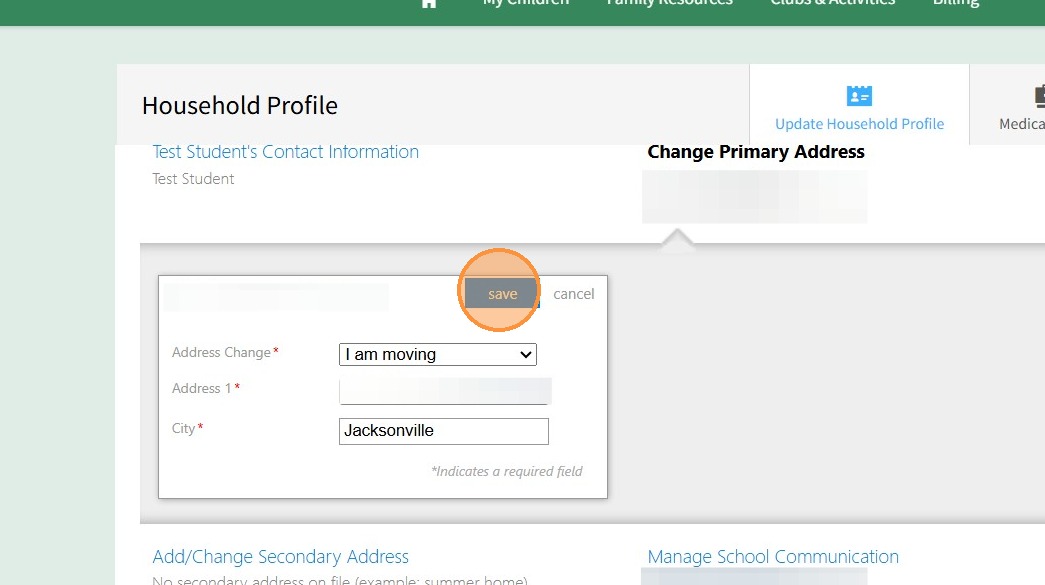Open the My Children menu

[526, 4]
